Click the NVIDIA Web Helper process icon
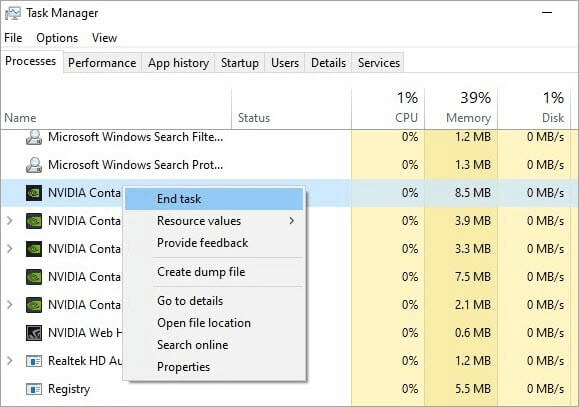The image size is (579, 407). click(x=34, y=333)
